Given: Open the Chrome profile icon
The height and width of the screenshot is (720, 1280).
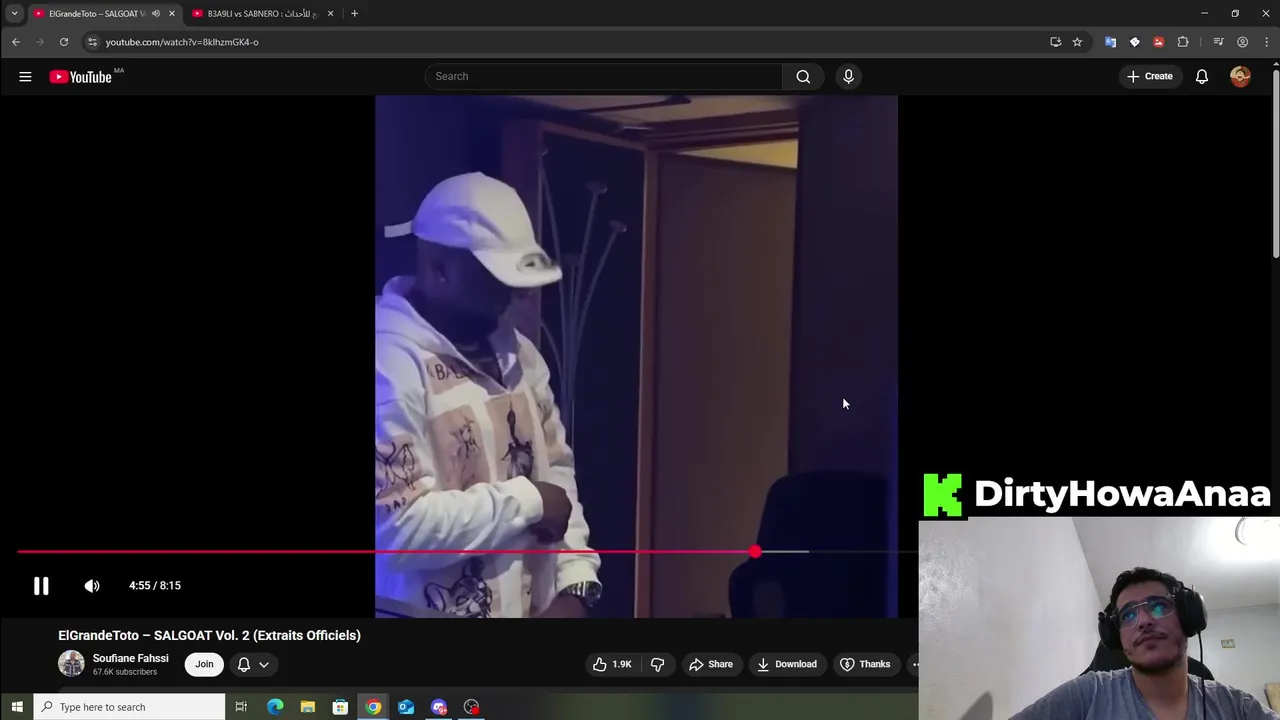Looking at the screenshot, I should (1242, 42).
